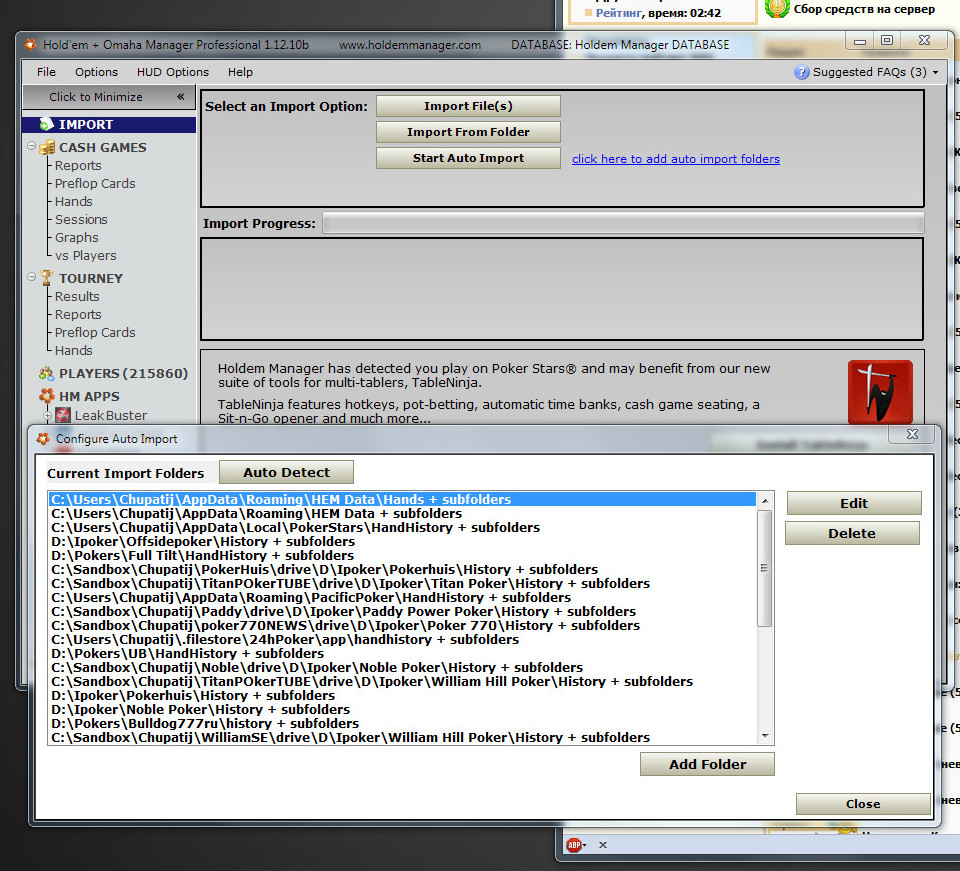Select Reports under Cash Games
The width and height of the screenshot is (960, 871).
[78, 165]
